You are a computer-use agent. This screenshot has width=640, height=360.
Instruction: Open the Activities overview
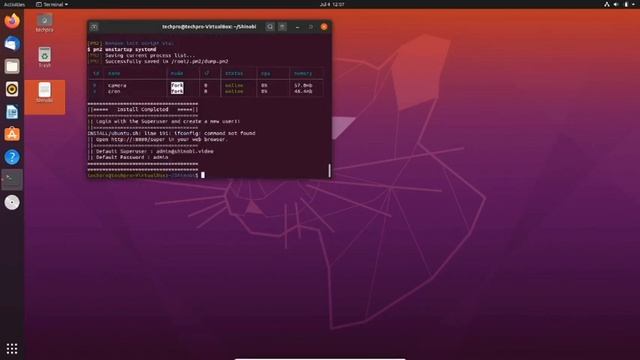point(14,4)
